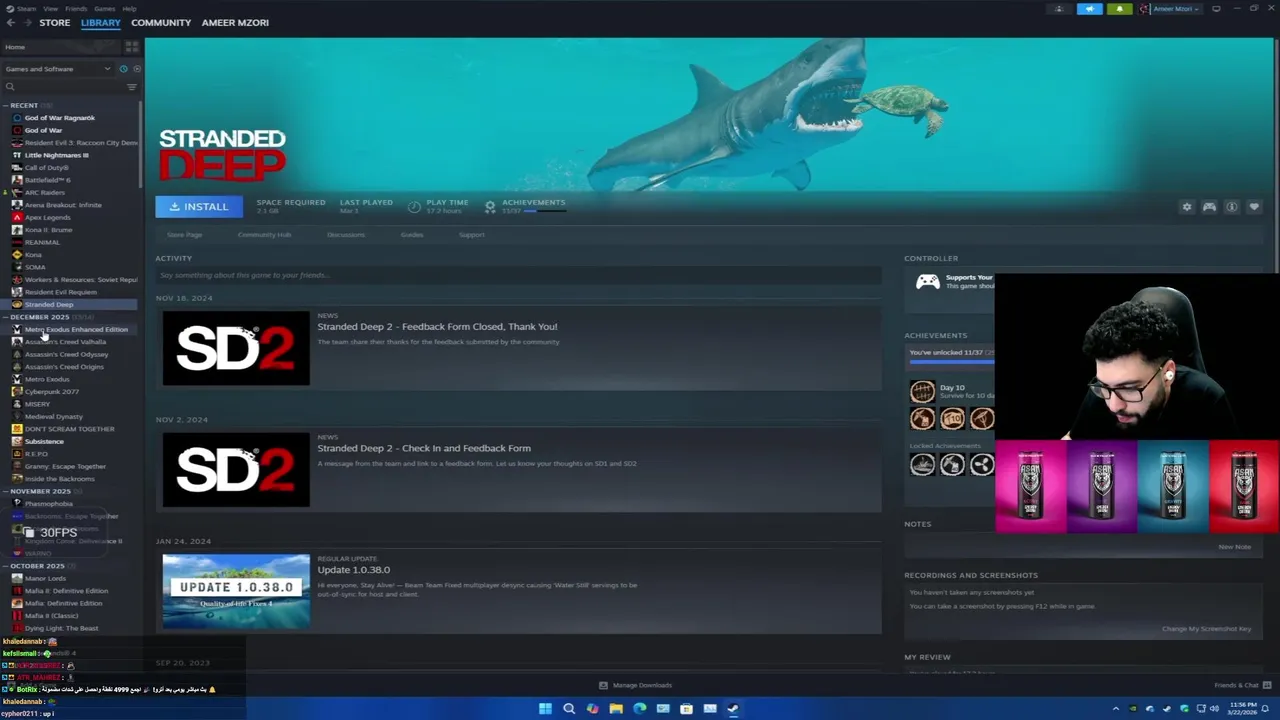Install Stranded Deep
This screenshot has height=720, width=1280.
(x=198, y=206)
